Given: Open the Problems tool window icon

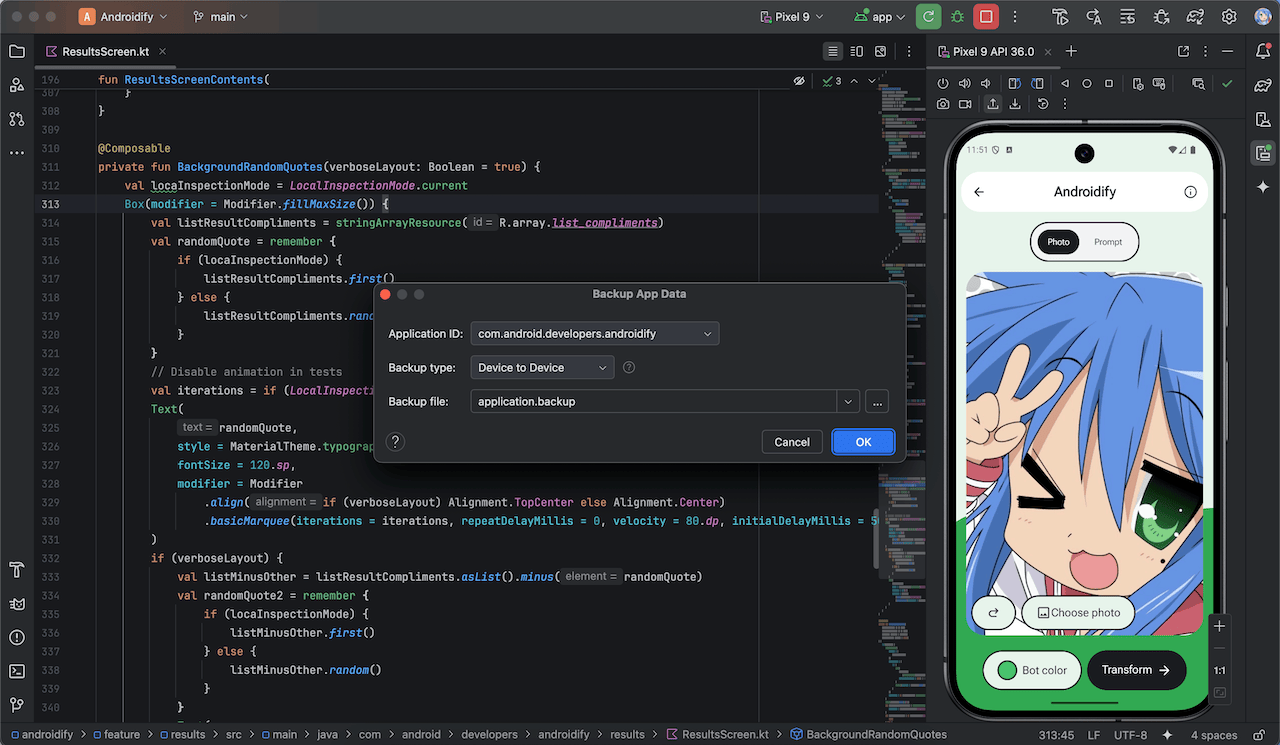Looking at the screenshot, I should [17, 637].
